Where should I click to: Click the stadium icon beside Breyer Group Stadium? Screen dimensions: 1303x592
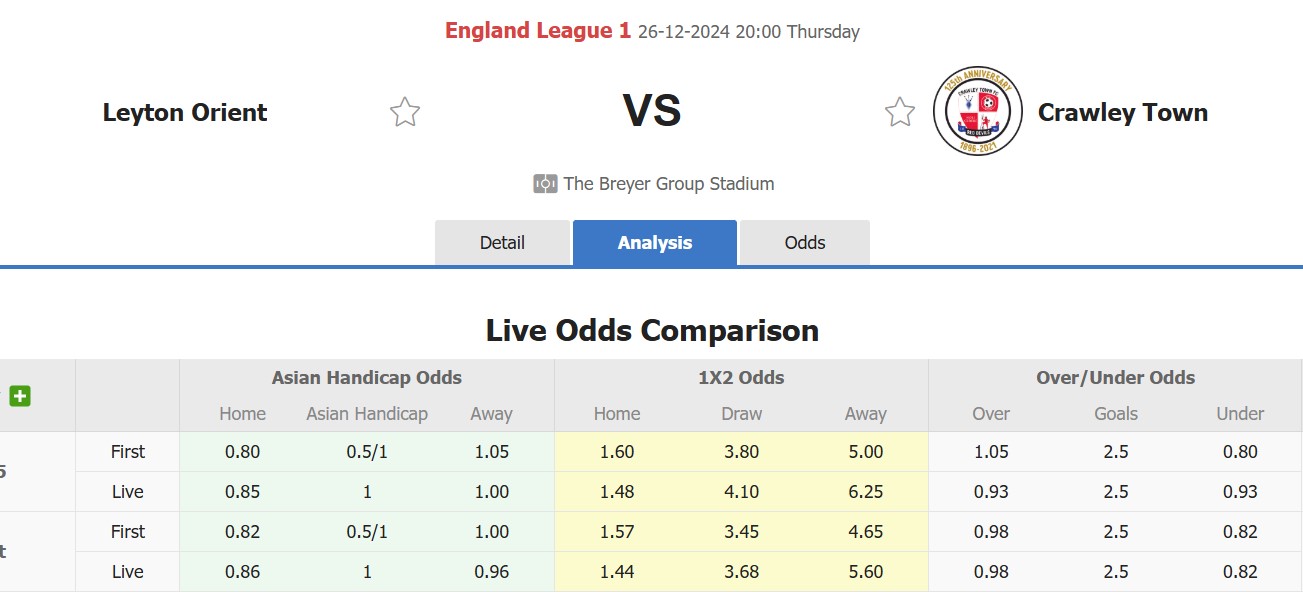pos(545,184)
